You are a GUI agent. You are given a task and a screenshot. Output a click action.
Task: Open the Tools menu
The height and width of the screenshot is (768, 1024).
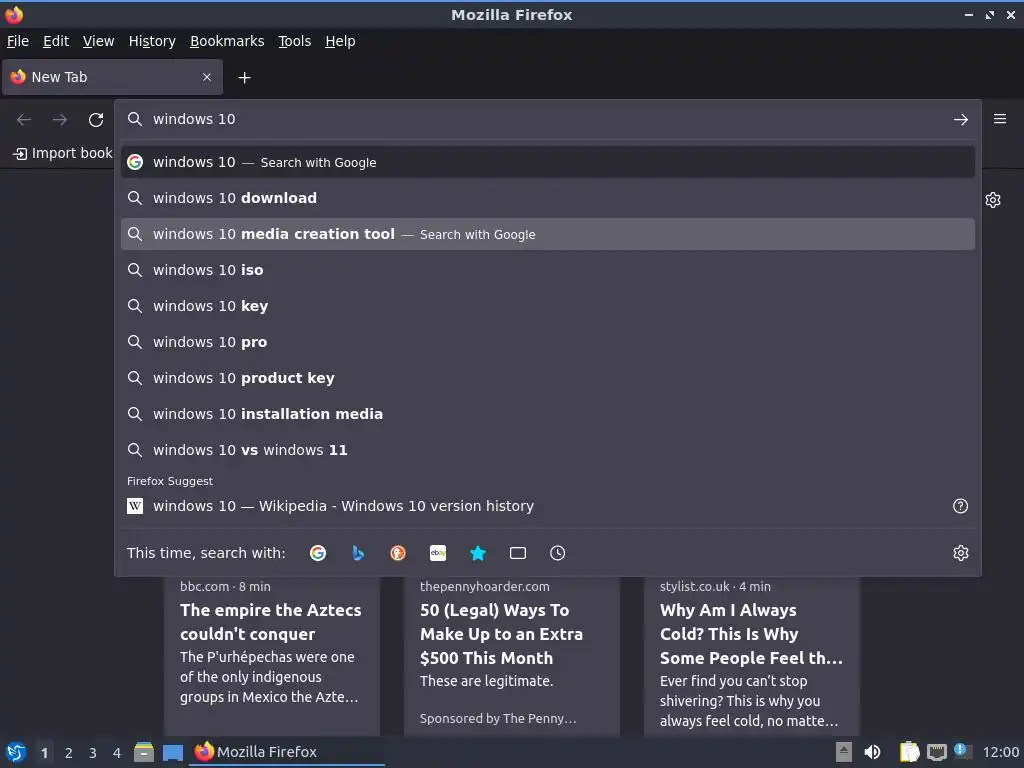pos(295,41)
